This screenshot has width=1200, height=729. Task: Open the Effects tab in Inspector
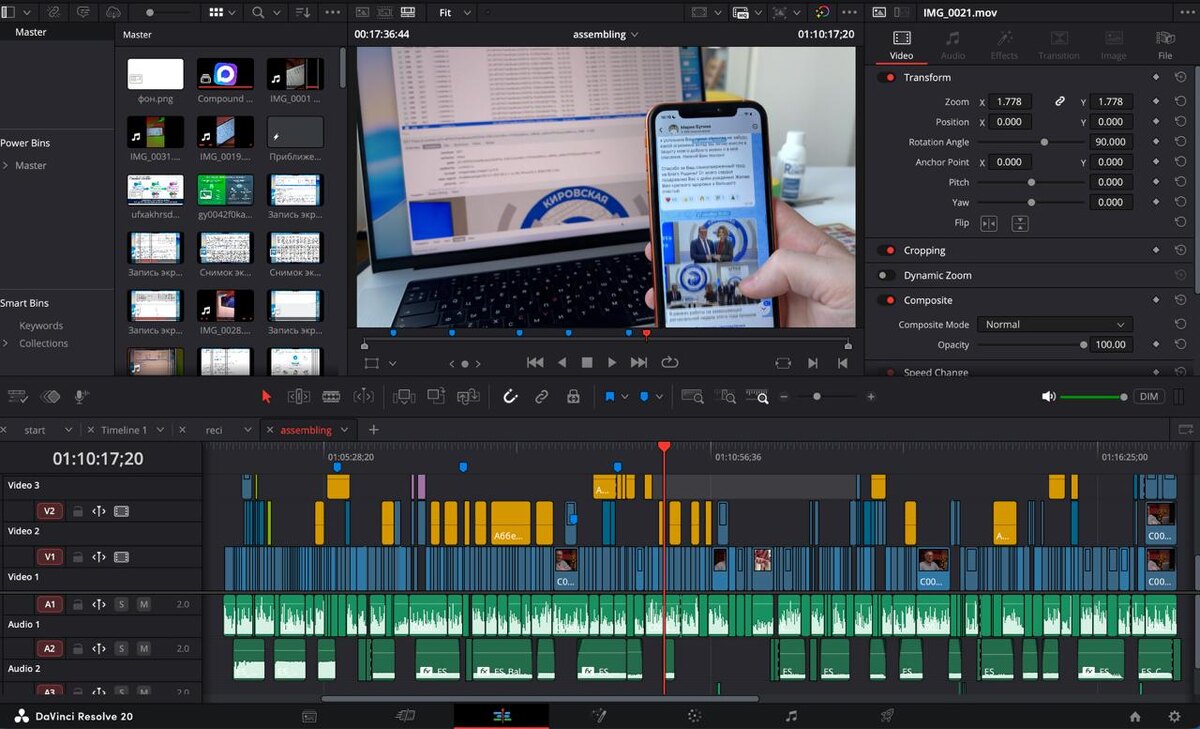point(1004,44)
